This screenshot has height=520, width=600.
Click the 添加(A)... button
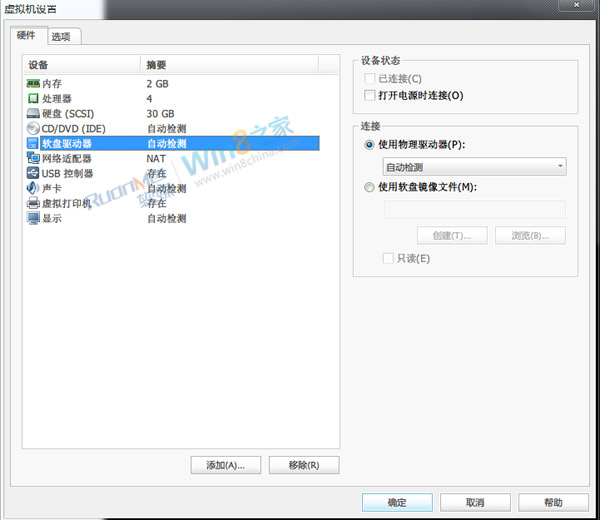[x=226, y=465]
